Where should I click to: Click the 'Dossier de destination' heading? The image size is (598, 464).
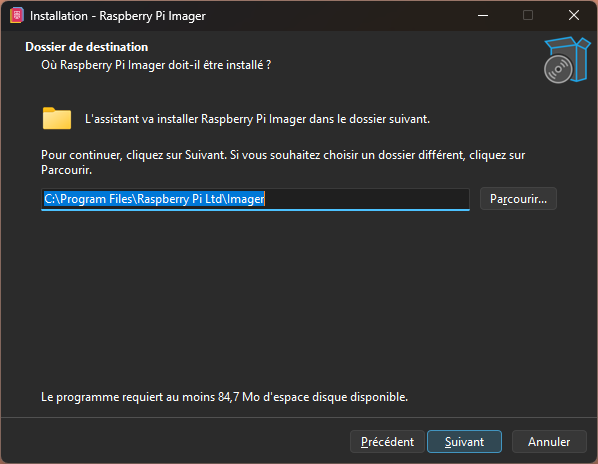(87, 47)
